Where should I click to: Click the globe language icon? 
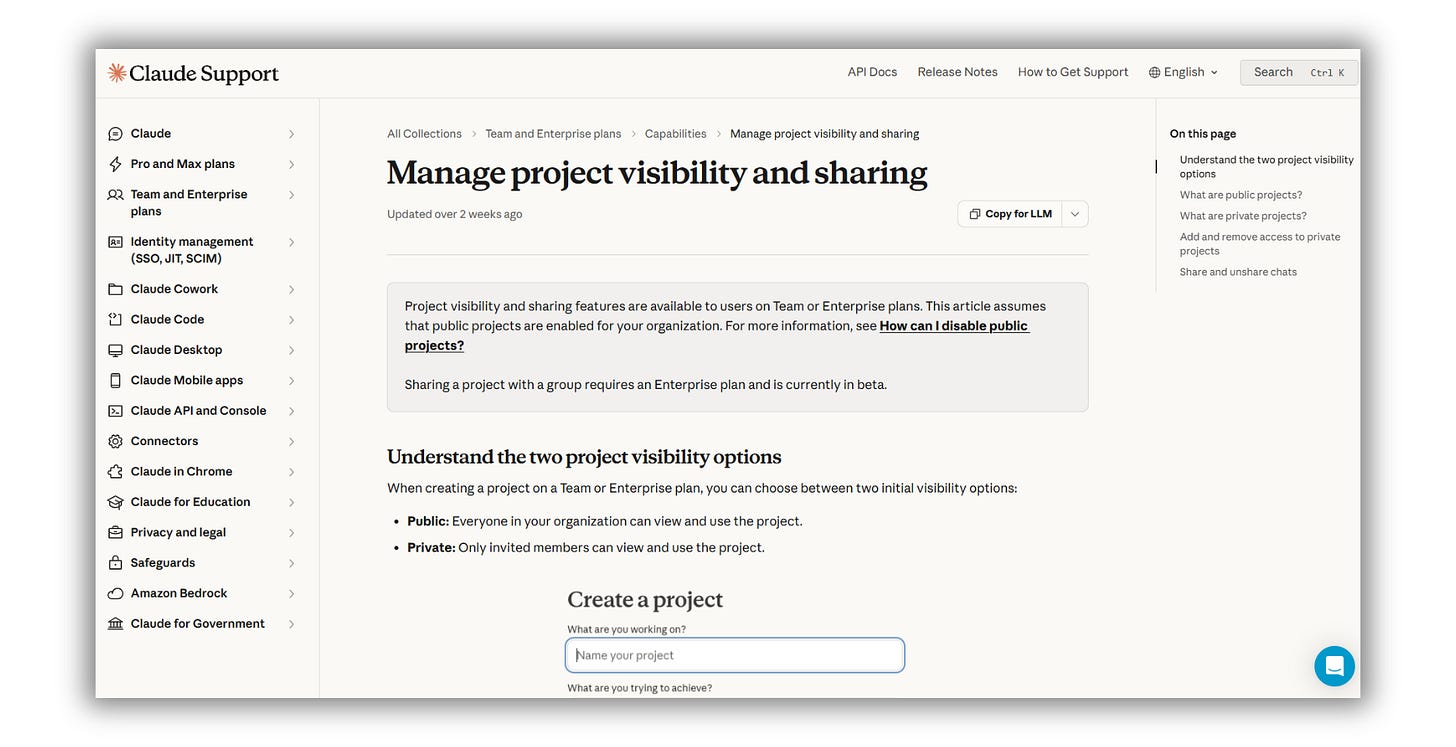(1155, 72)
